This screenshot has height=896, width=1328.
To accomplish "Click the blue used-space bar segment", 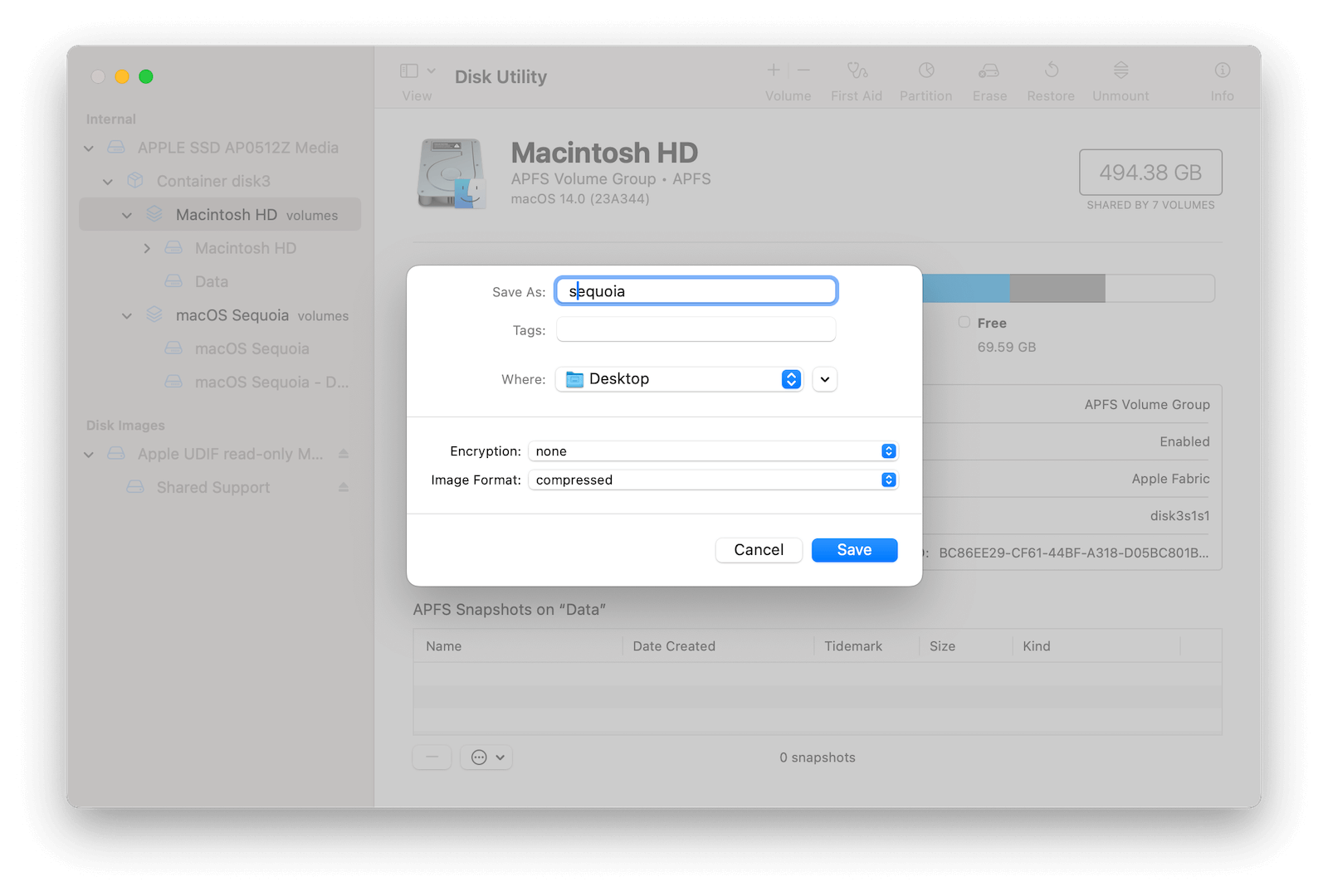I will point(966,288).
